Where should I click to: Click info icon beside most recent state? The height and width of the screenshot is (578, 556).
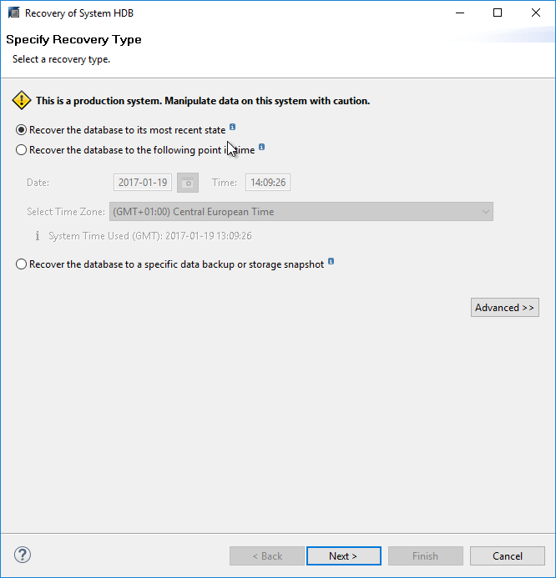click(x=232, y=127)
